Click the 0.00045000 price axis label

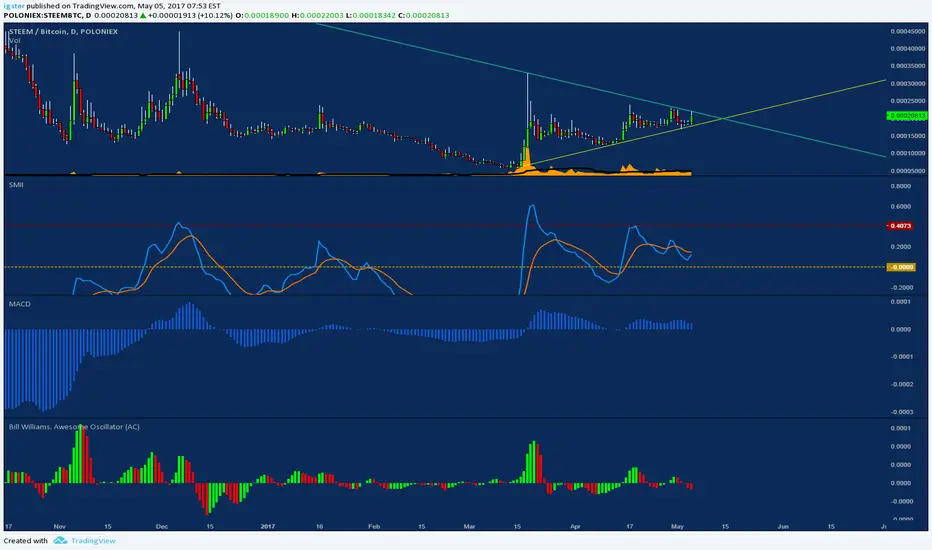[x=908, y=32]
